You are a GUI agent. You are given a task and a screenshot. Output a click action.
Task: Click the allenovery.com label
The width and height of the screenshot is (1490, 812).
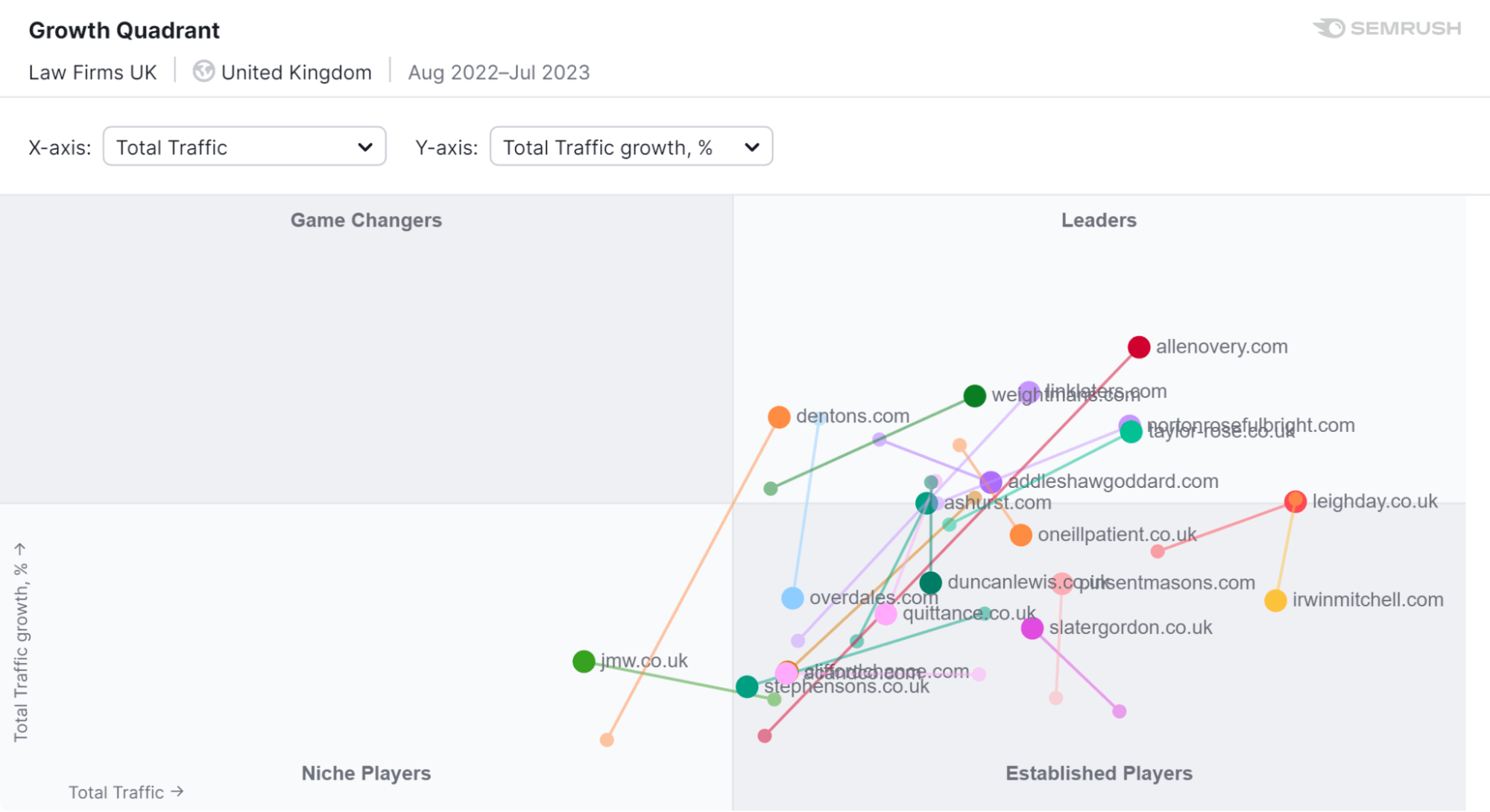click(1222, 346)
